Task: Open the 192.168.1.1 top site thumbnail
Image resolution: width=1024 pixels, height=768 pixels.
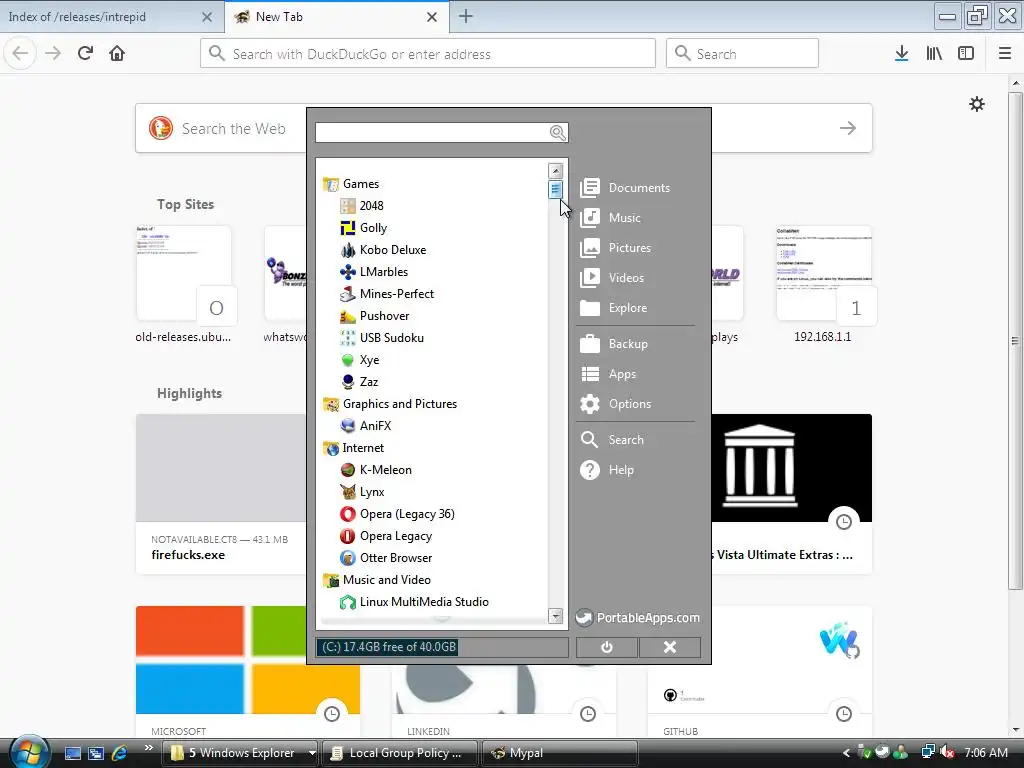Action: tap(823, 274)
